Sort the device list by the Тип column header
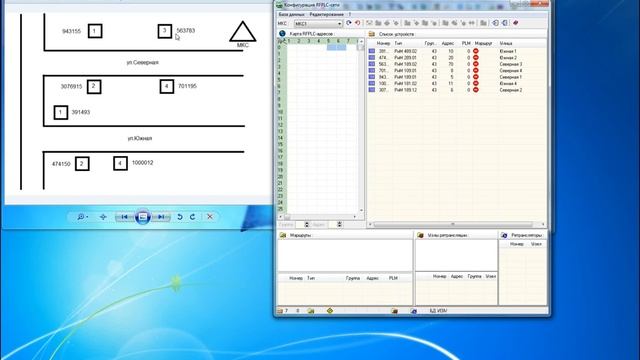640x360 pixels. click(398, 43)
